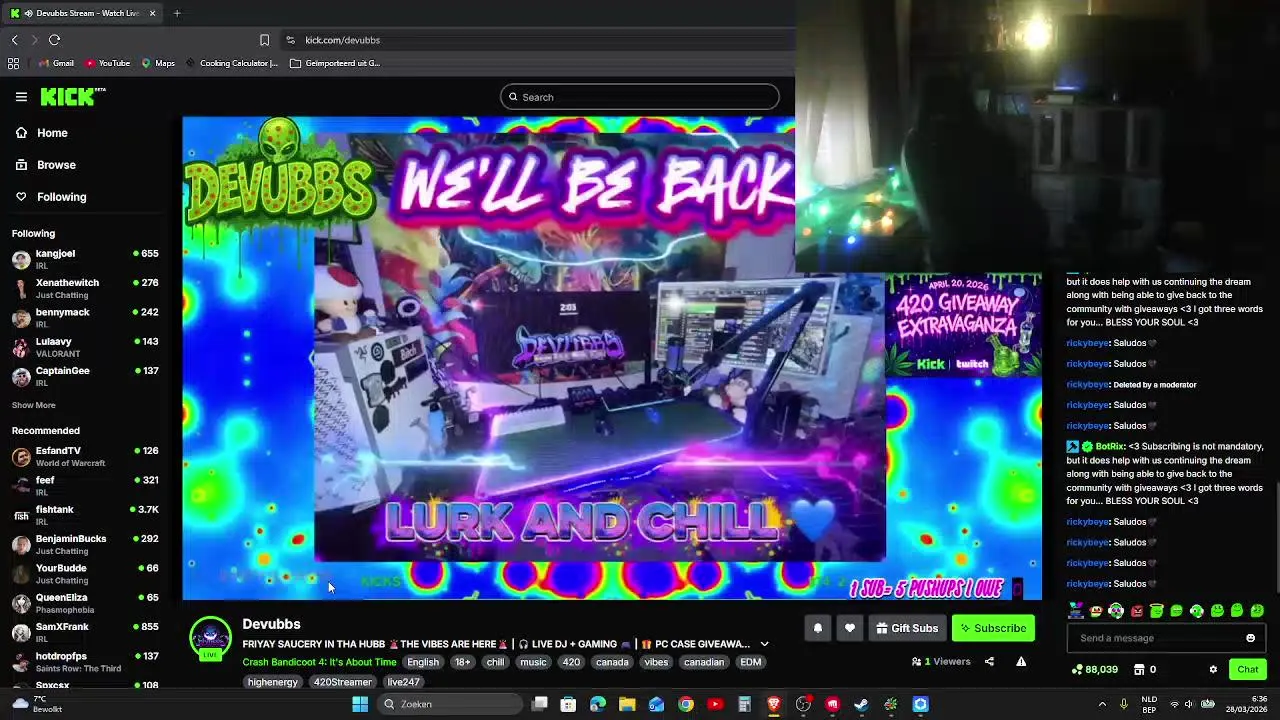Mute tab audio speaker icon
The height and width of the screenshot is (720, 1280).
tap(28, 13)
